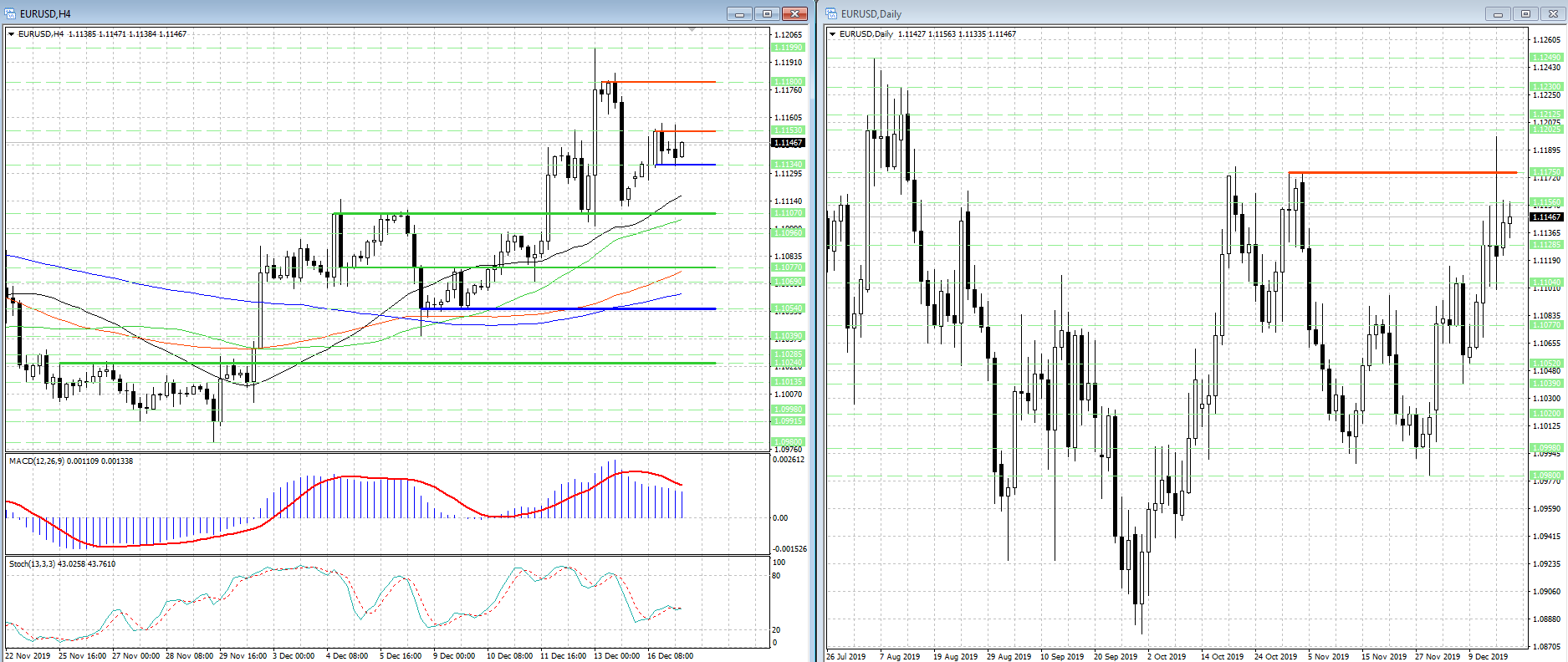Select the short blue line at 1.11340 in H4

click(x=685, y=165)
